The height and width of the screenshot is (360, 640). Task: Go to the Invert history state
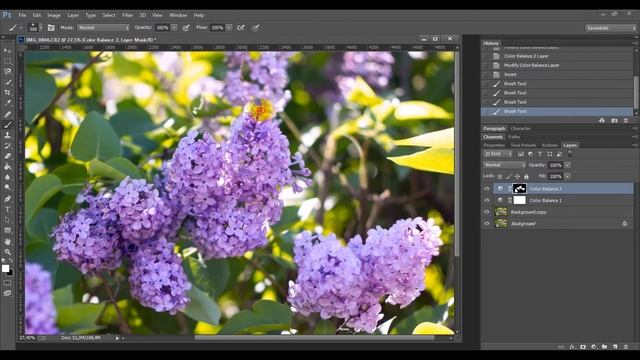click(557, 75)
